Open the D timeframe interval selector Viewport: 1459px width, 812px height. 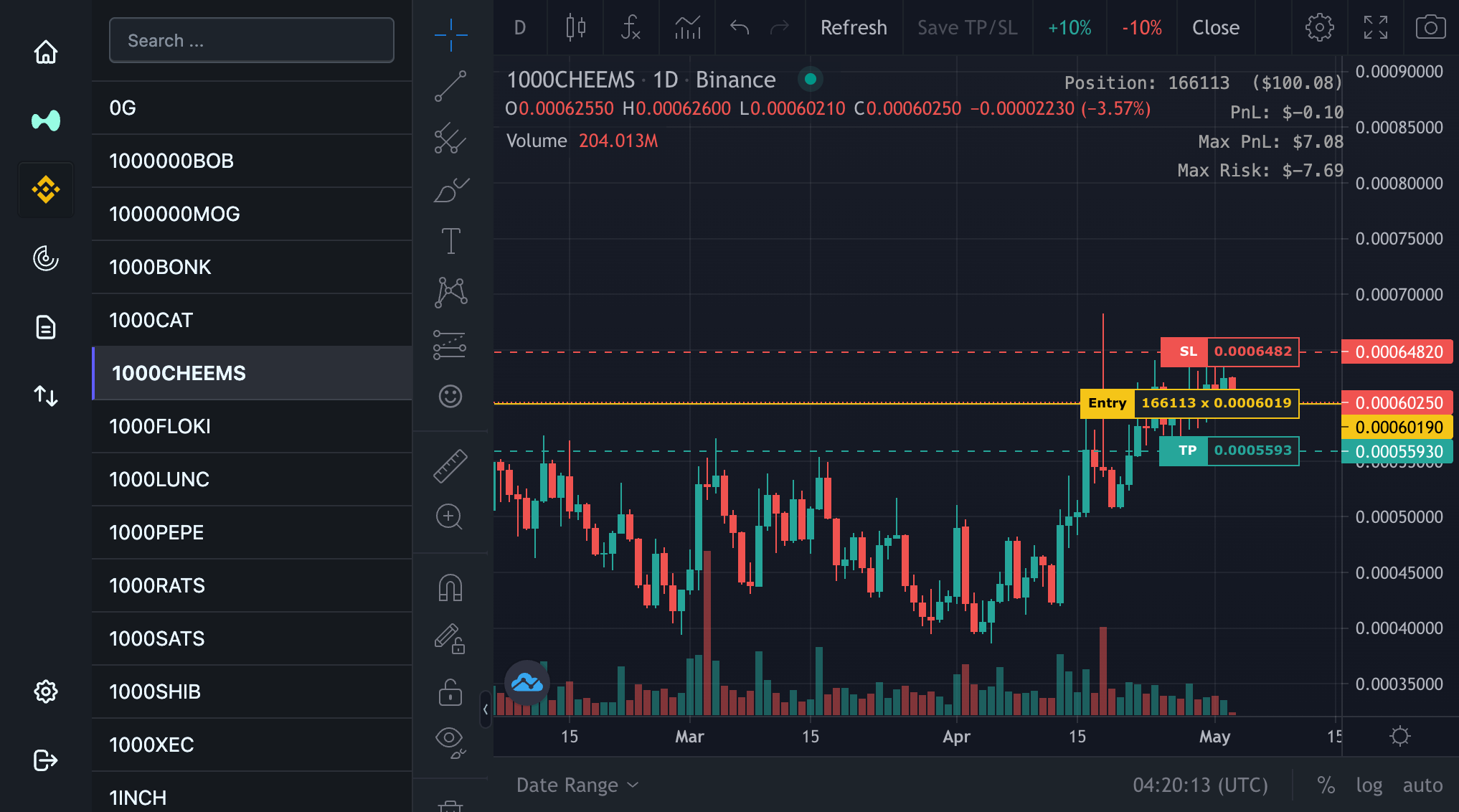click(x=520, y=27)
